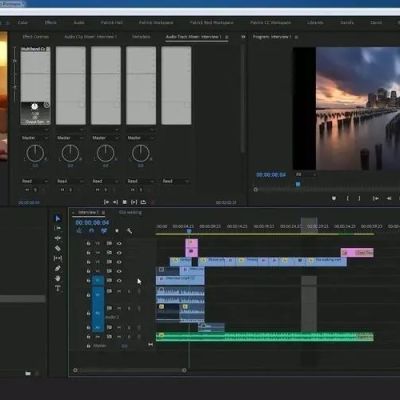The width and height of the screenshot is (400, 400).
Task: Toggle eye of the lowest video track
Action: coord(119,280)
